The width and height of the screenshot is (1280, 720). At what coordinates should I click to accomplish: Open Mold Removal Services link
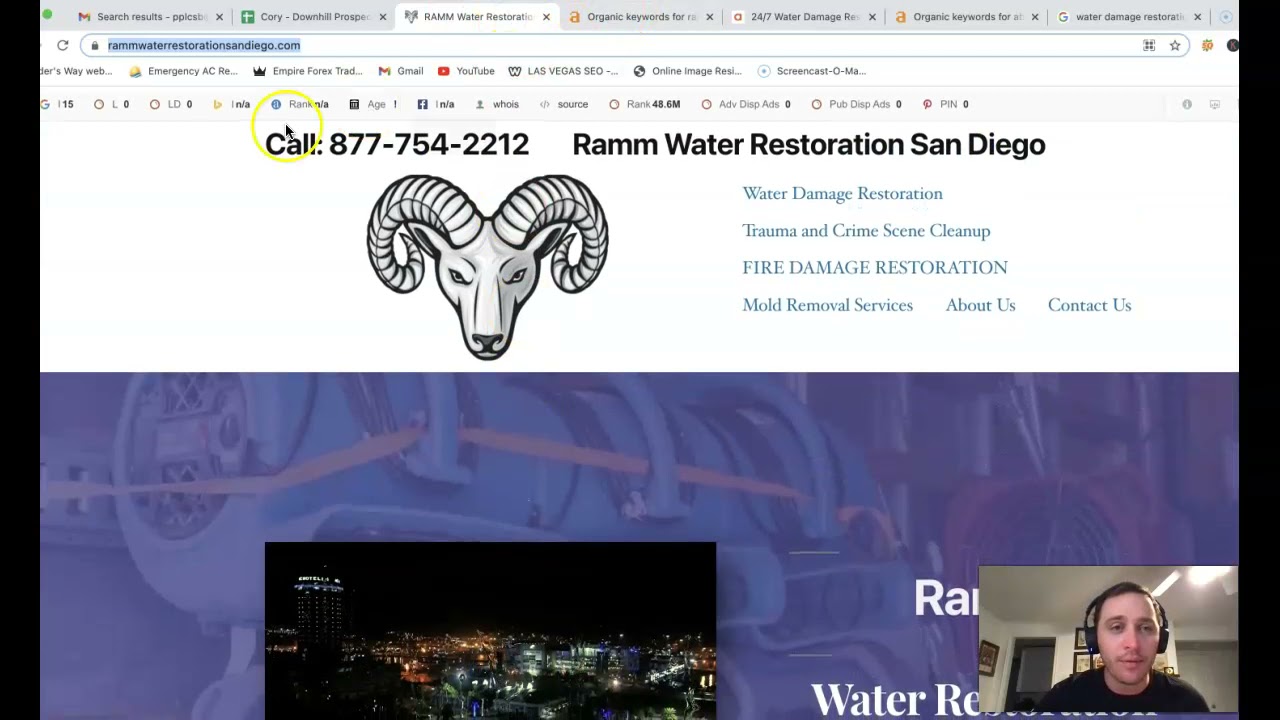[827, 305]
